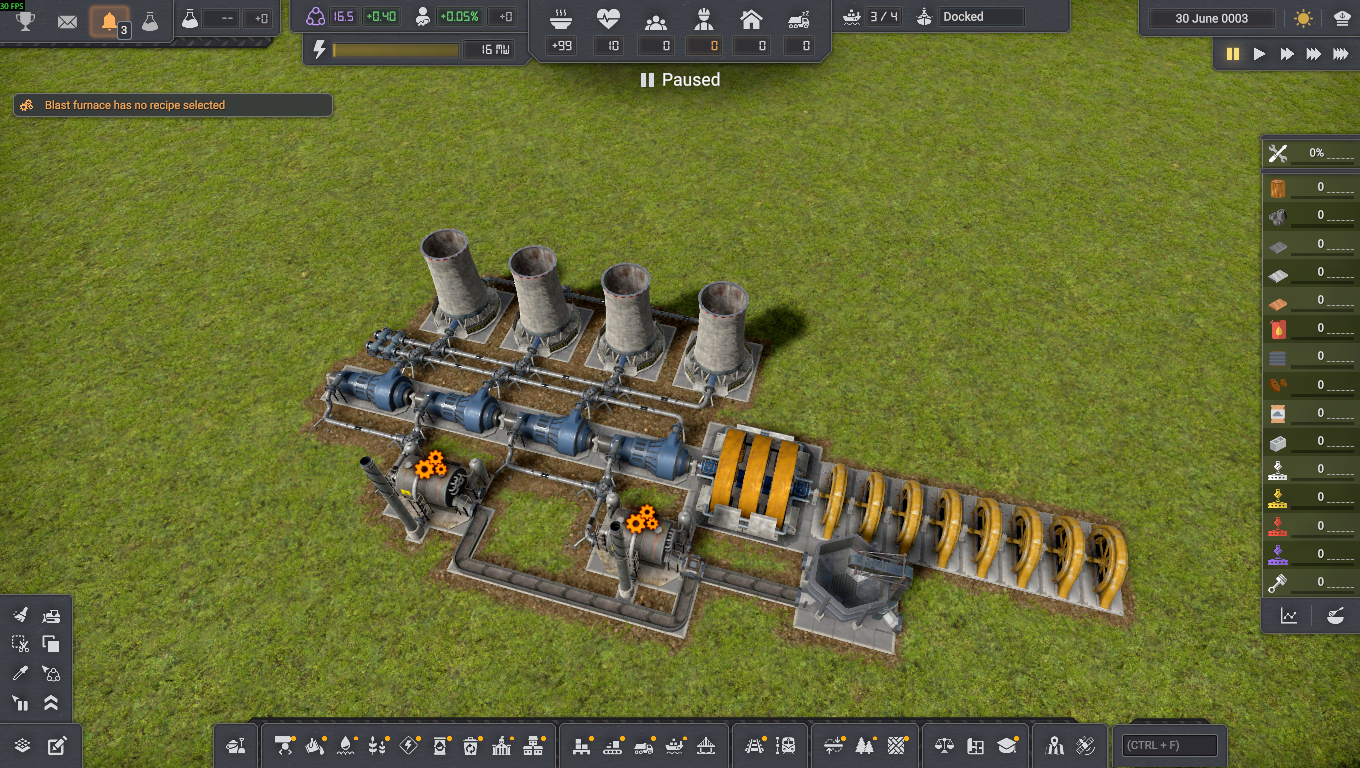Viewport: 1360px width, 768px height.
Task: Open the water droplet build category
Action: [346, 746]
